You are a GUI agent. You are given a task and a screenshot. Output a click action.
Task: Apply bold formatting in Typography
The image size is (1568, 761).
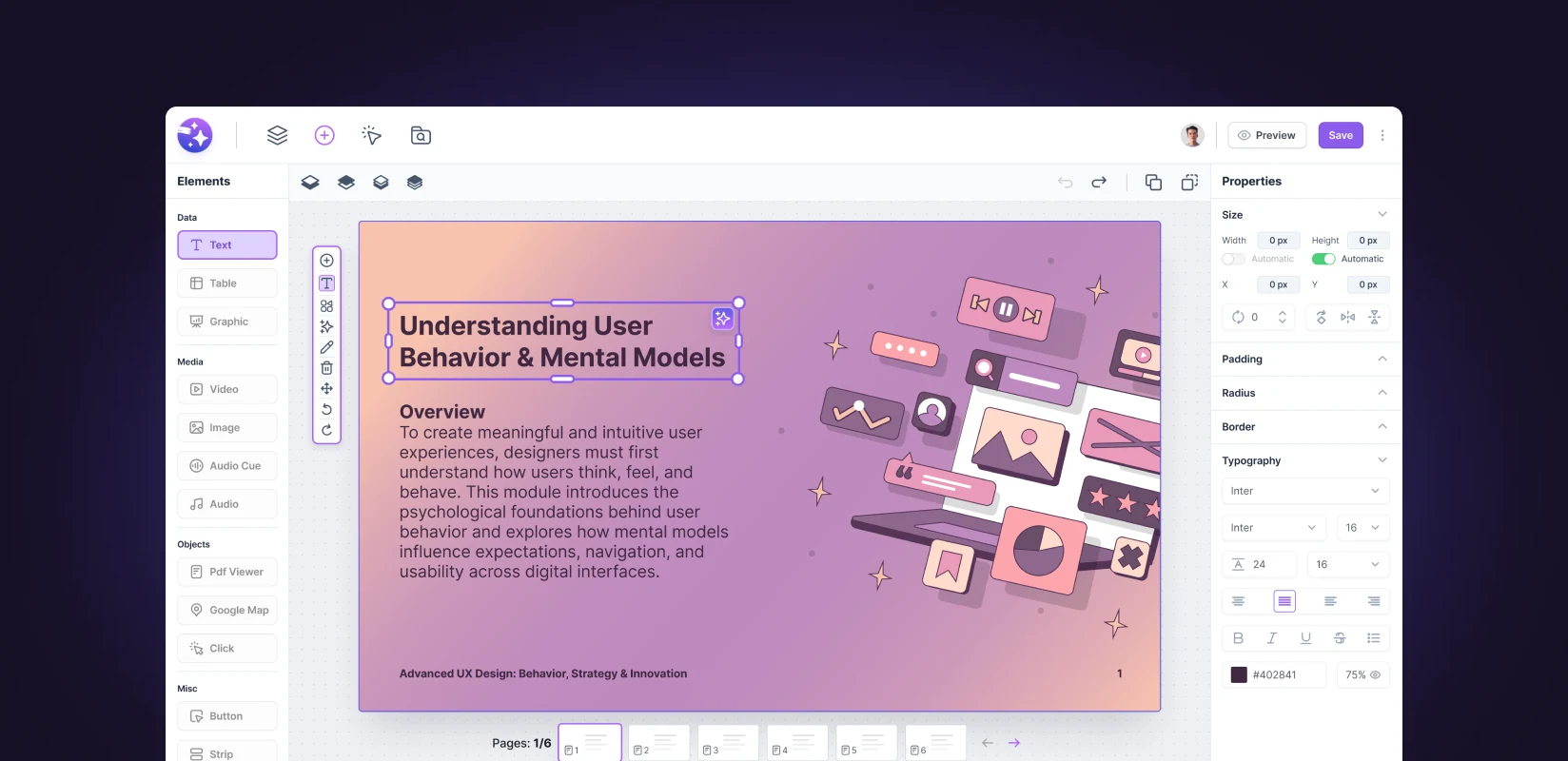(x=1238, y=638)
